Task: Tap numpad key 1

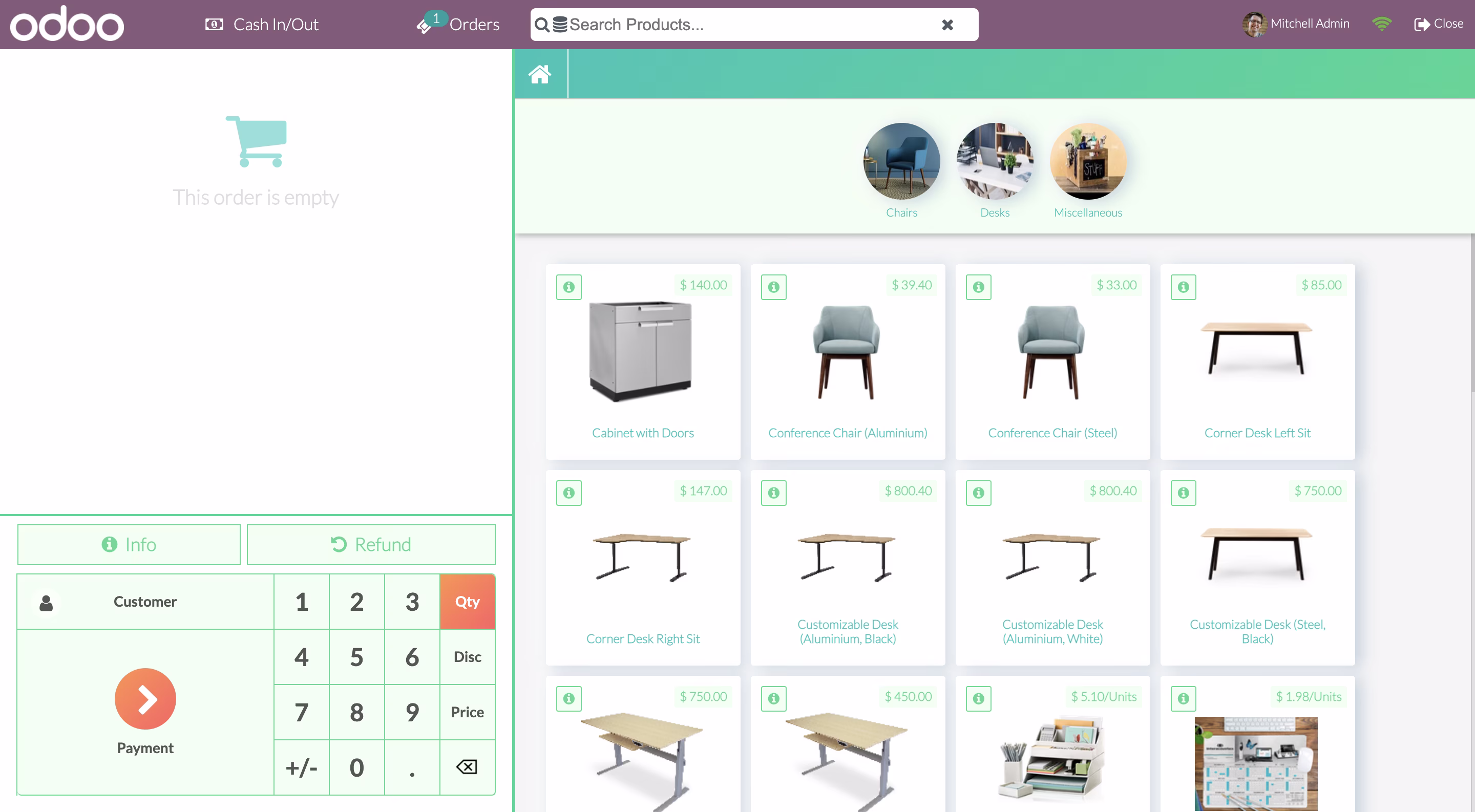Action: point(302,602)
